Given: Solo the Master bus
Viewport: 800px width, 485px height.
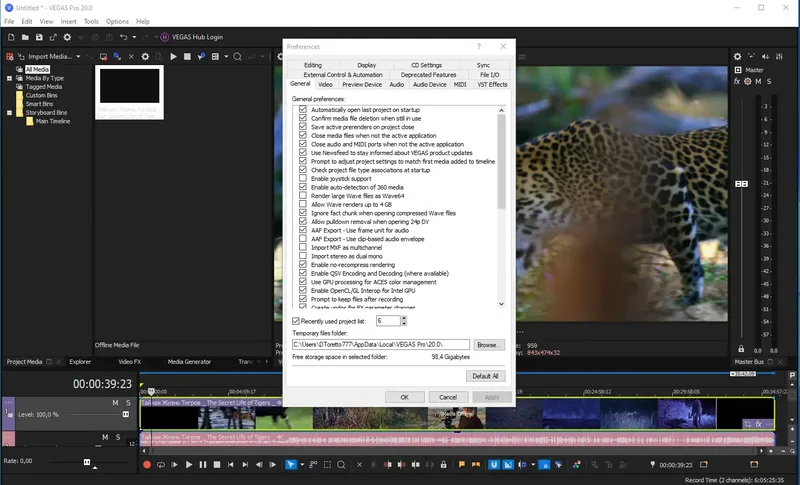Looking at the screenshot, I should pyautogui.click(x=769, y=81).
